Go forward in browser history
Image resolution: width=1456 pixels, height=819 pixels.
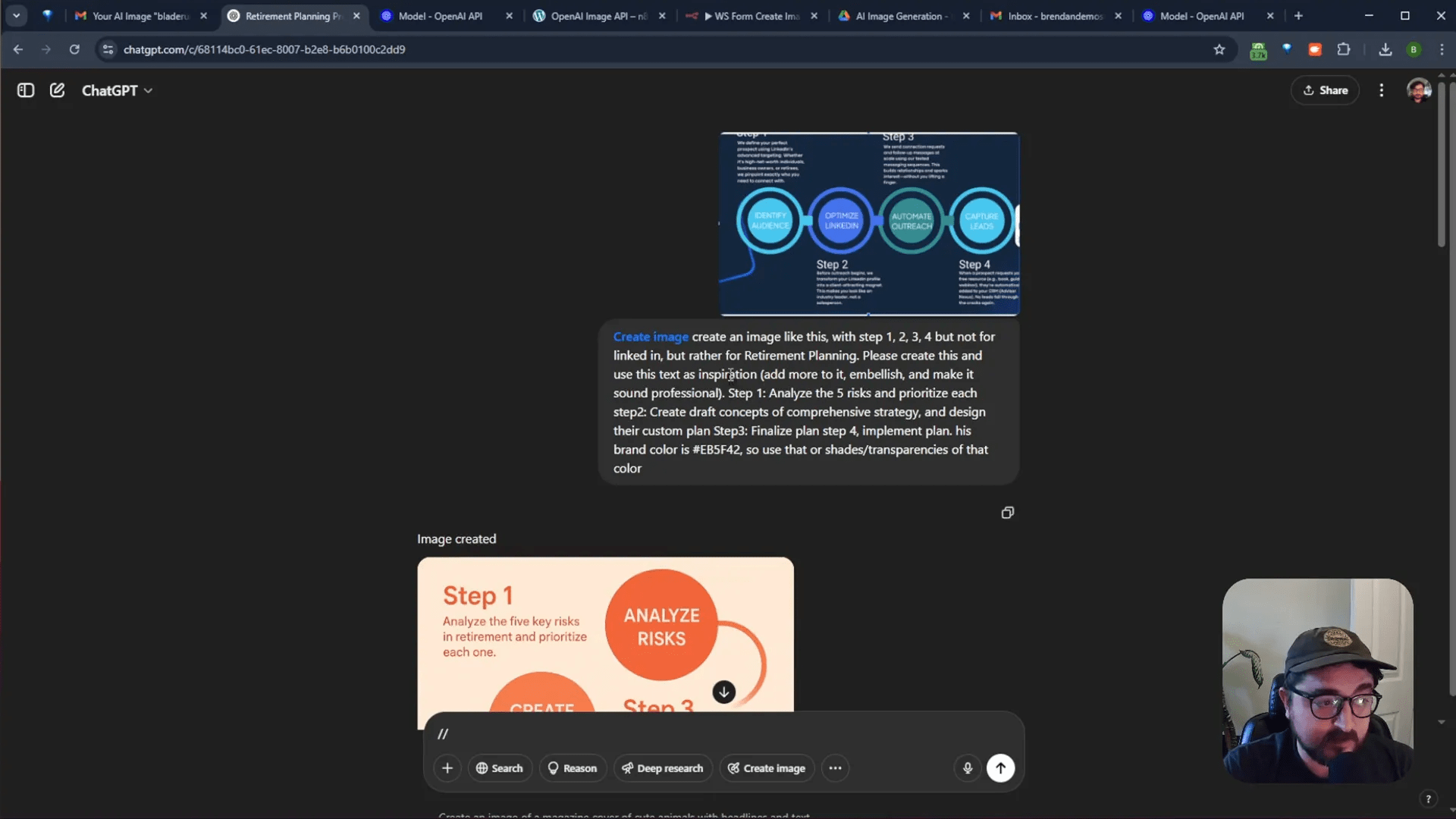[46, 49]
